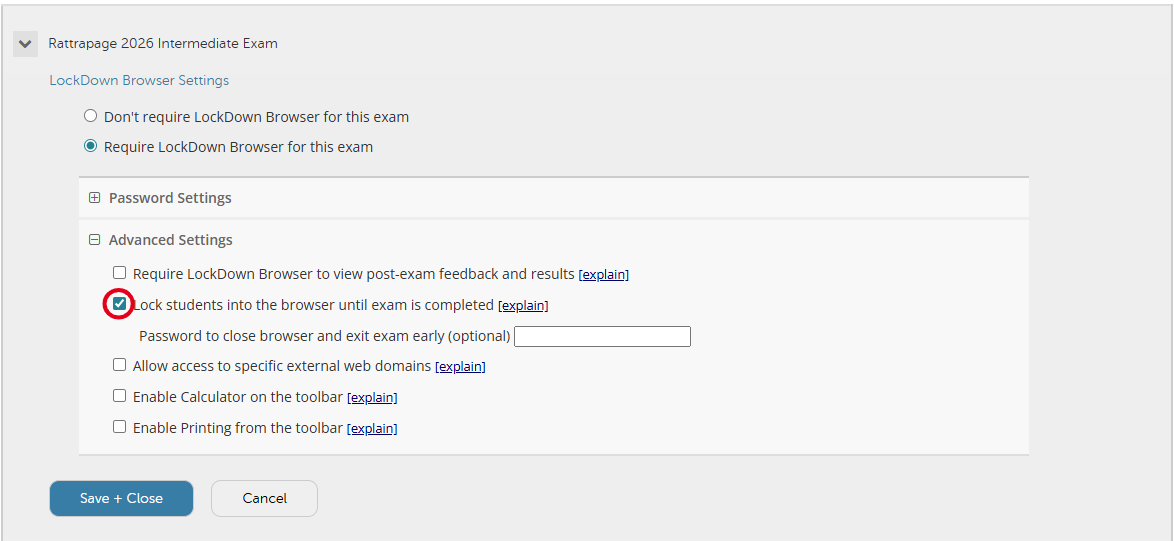Click the Rattrapage 2026 Intermediate Exam title

pyautogui.click(x=163, y=44)
